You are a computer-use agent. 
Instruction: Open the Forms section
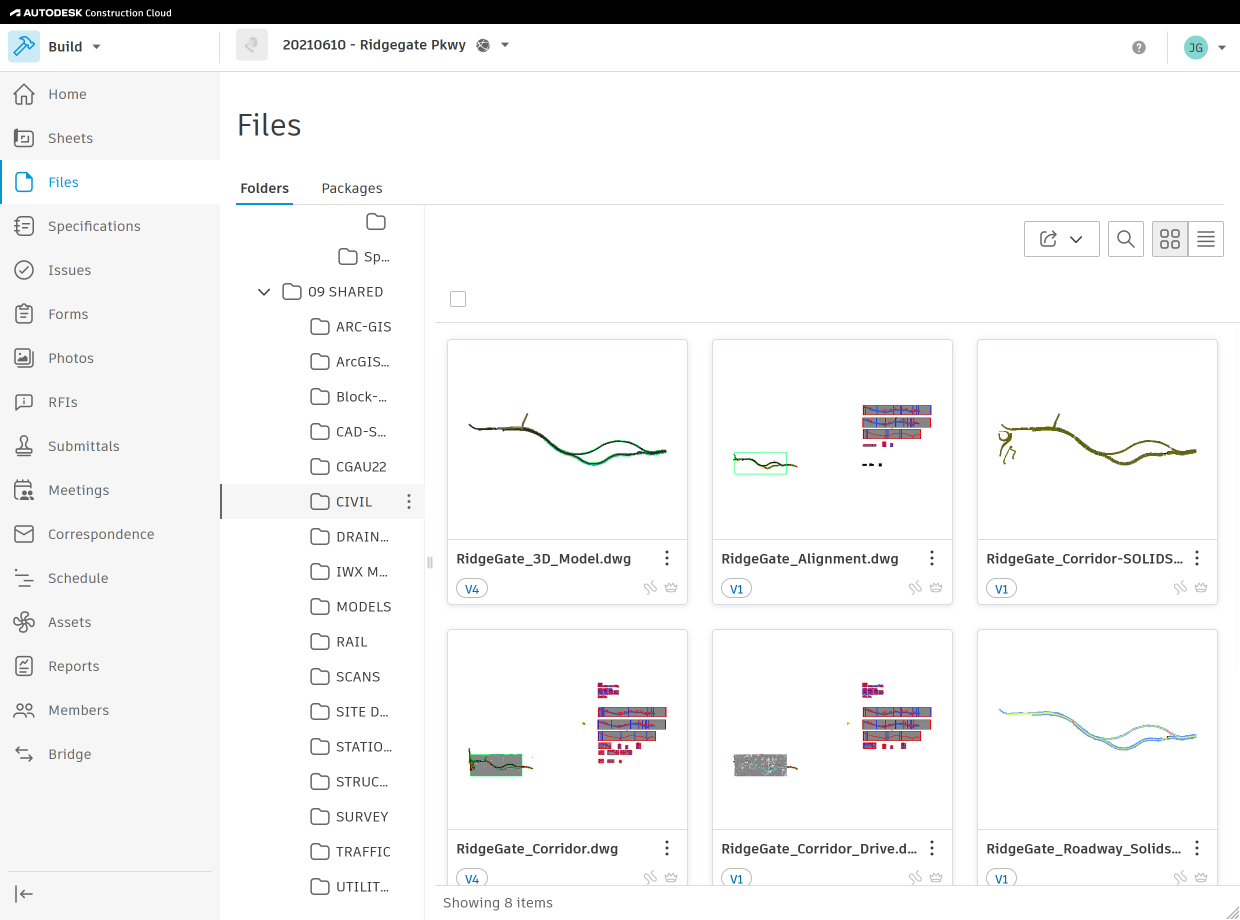coord(110,314)
